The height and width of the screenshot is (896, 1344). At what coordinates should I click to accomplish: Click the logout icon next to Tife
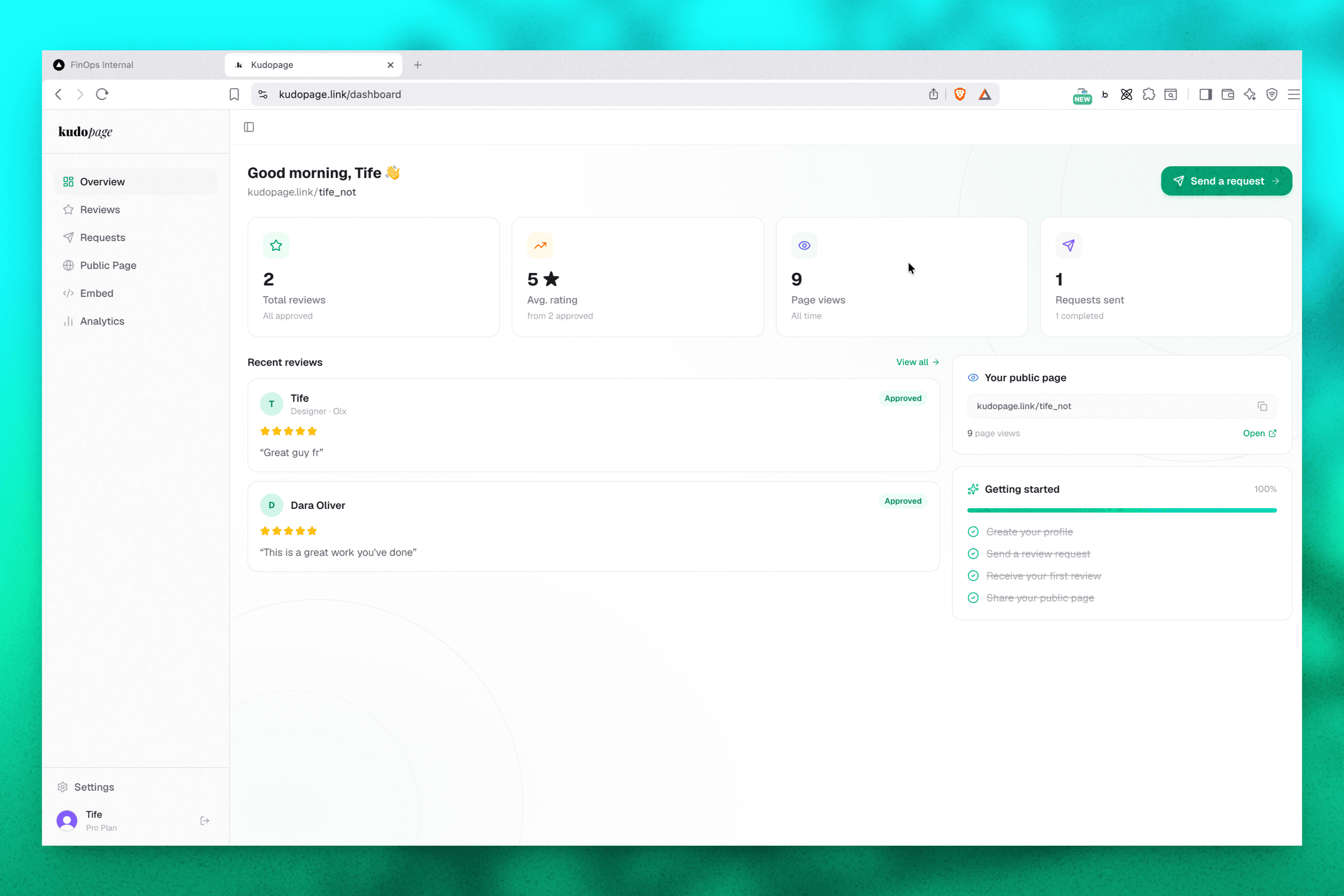click(x=204, y=820)
